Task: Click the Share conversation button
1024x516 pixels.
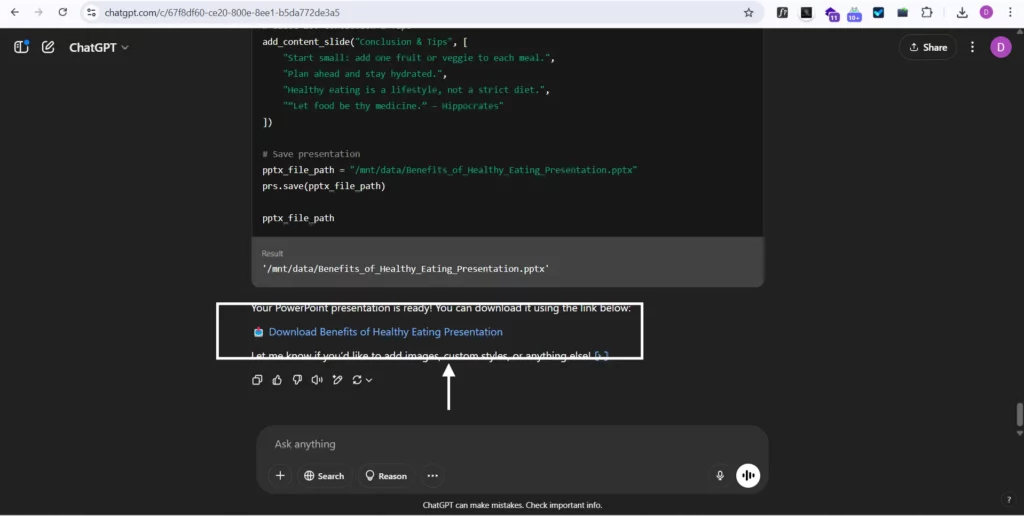Action: pos(928,47)
